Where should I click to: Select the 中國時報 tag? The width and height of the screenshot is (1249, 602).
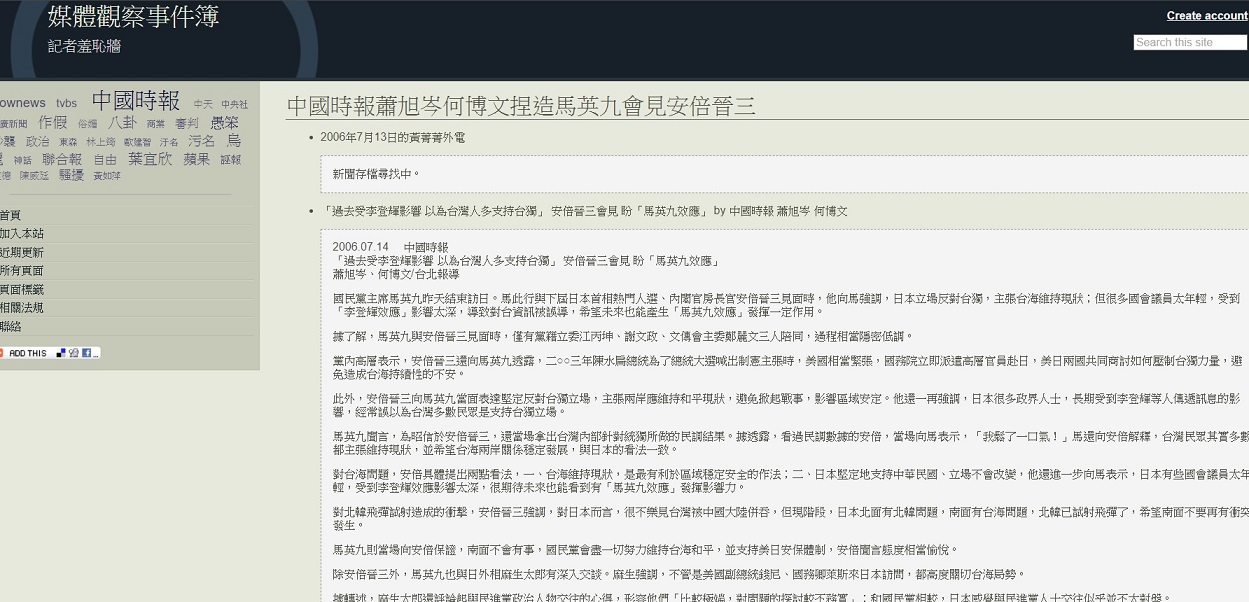136,101
